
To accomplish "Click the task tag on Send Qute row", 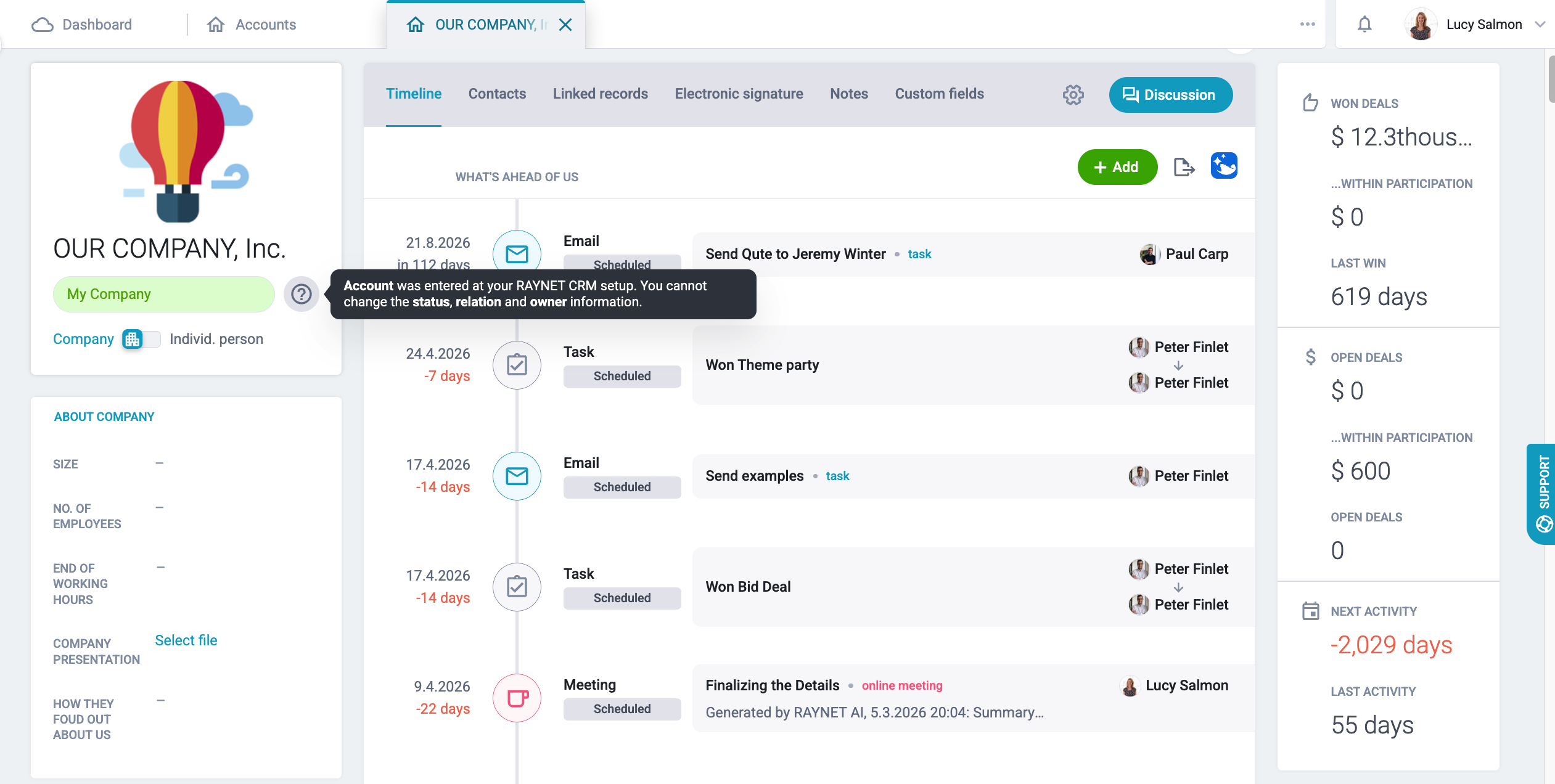I will tap(919, 254).
